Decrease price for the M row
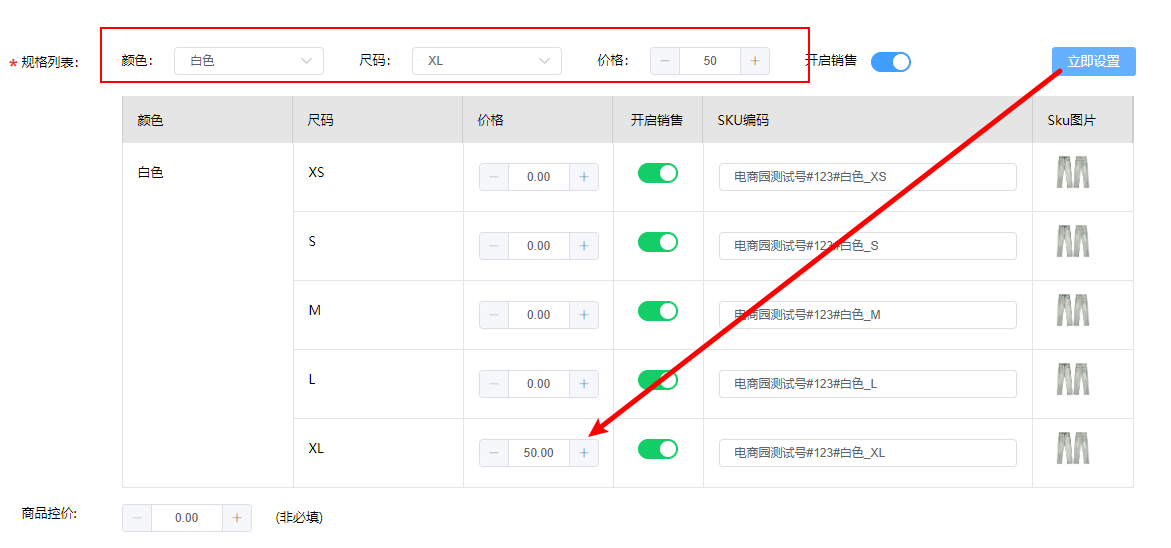This screenshot has width=1171, height=548. 494,315
